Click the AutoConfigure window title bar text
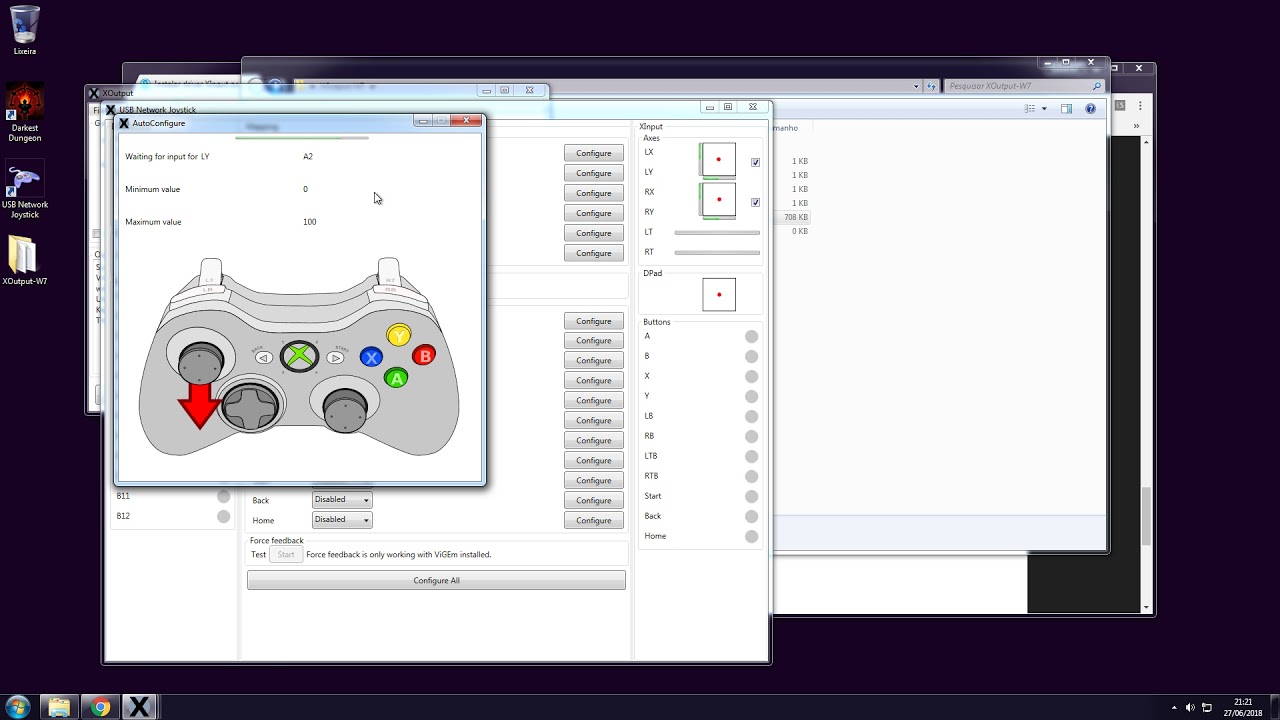1280x720 pixels. (x=159, y=123)
